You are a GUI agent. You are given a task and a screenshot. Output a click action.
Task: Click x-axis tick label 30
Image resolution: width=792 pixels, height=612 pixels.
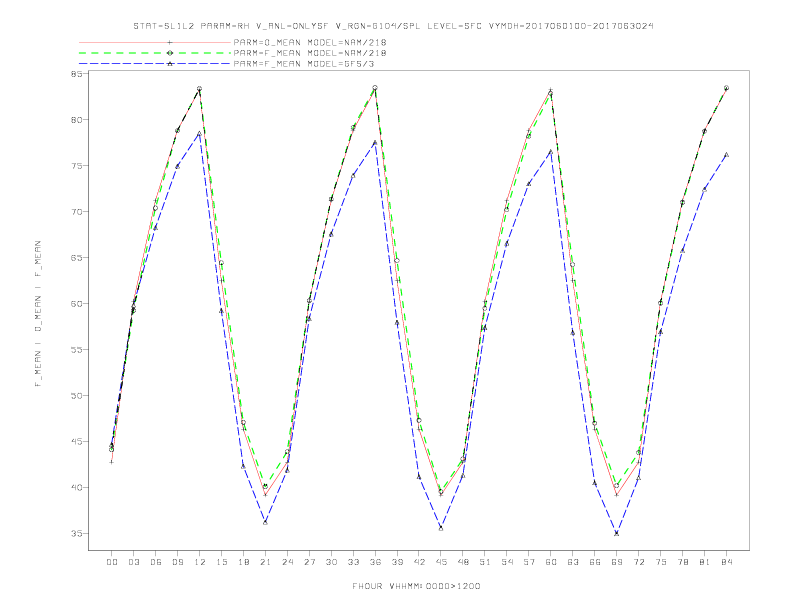coord(331,562)
